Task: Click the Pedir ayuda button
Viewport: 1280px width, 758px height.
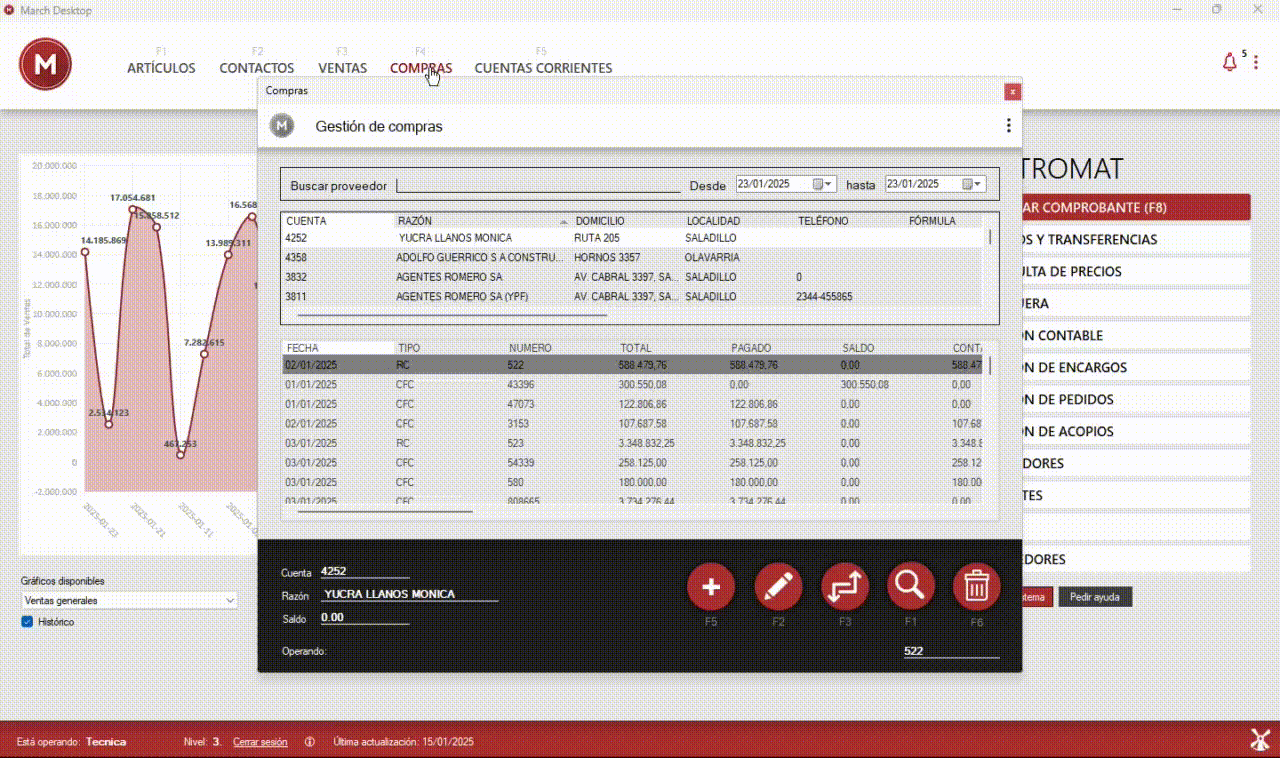Action: pos(1095,597)
